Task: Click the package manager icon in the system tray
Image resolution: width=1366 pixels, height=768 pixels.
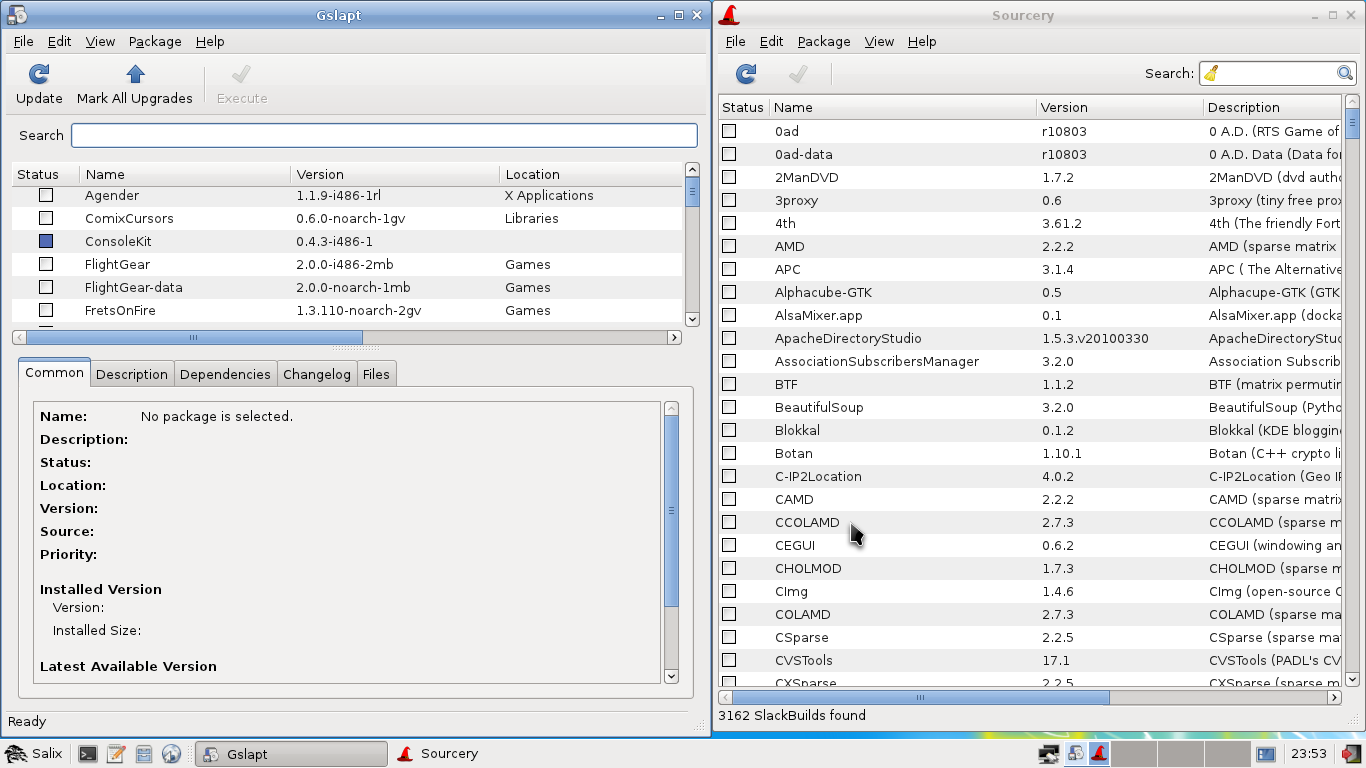Action: [x=1075, y=753]
